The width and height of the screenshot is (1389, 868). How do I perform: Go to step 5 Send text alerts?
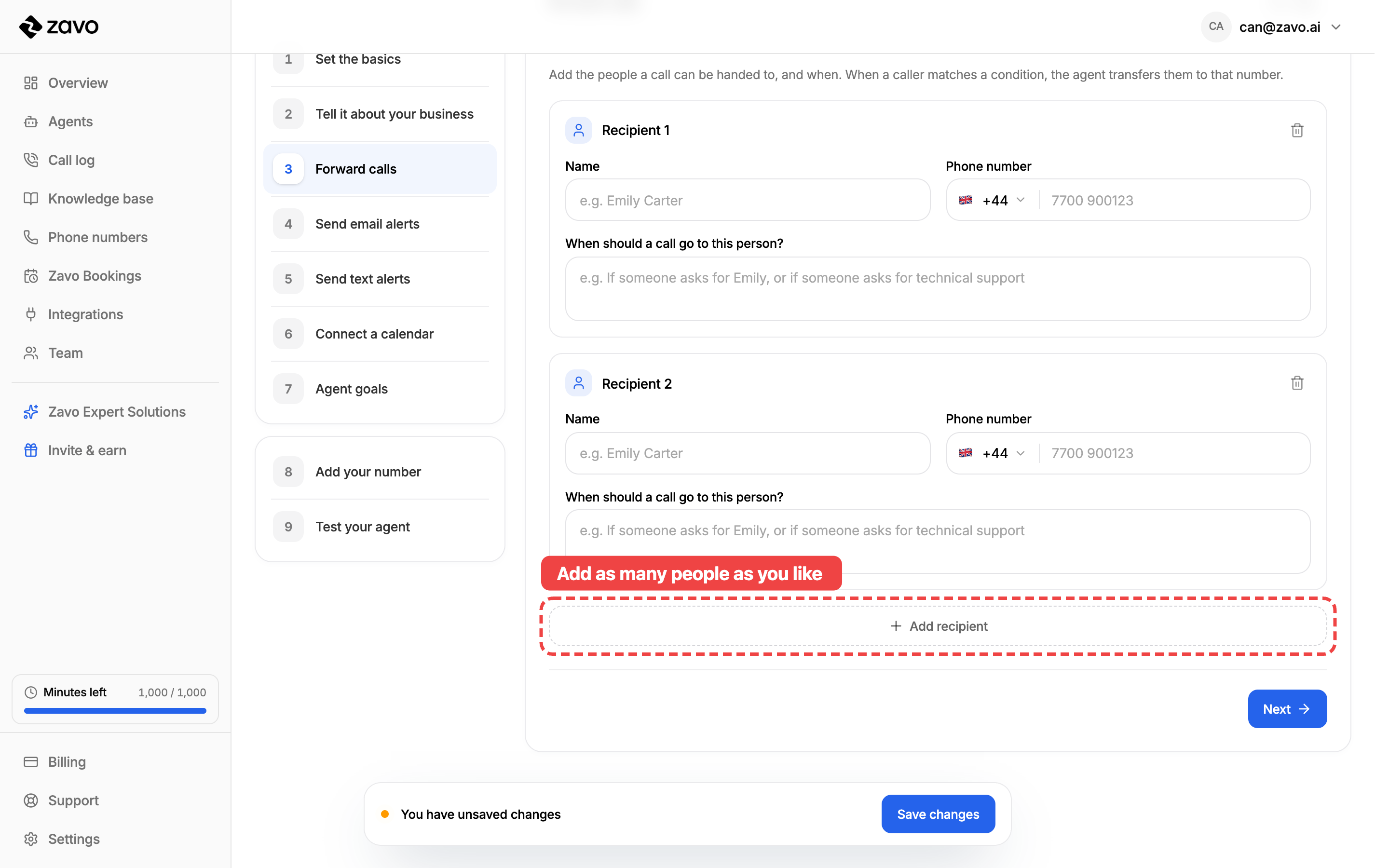(x=380, y=278)
